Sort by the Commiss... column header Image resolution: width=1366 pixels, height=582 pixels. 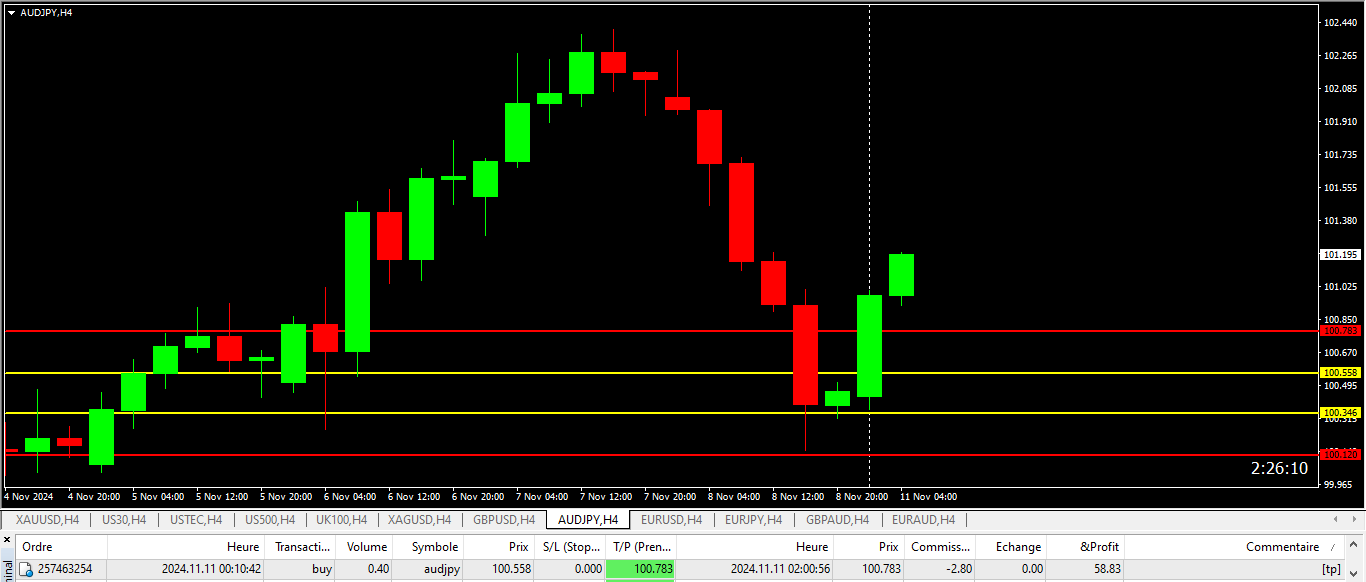click(940, 547)
